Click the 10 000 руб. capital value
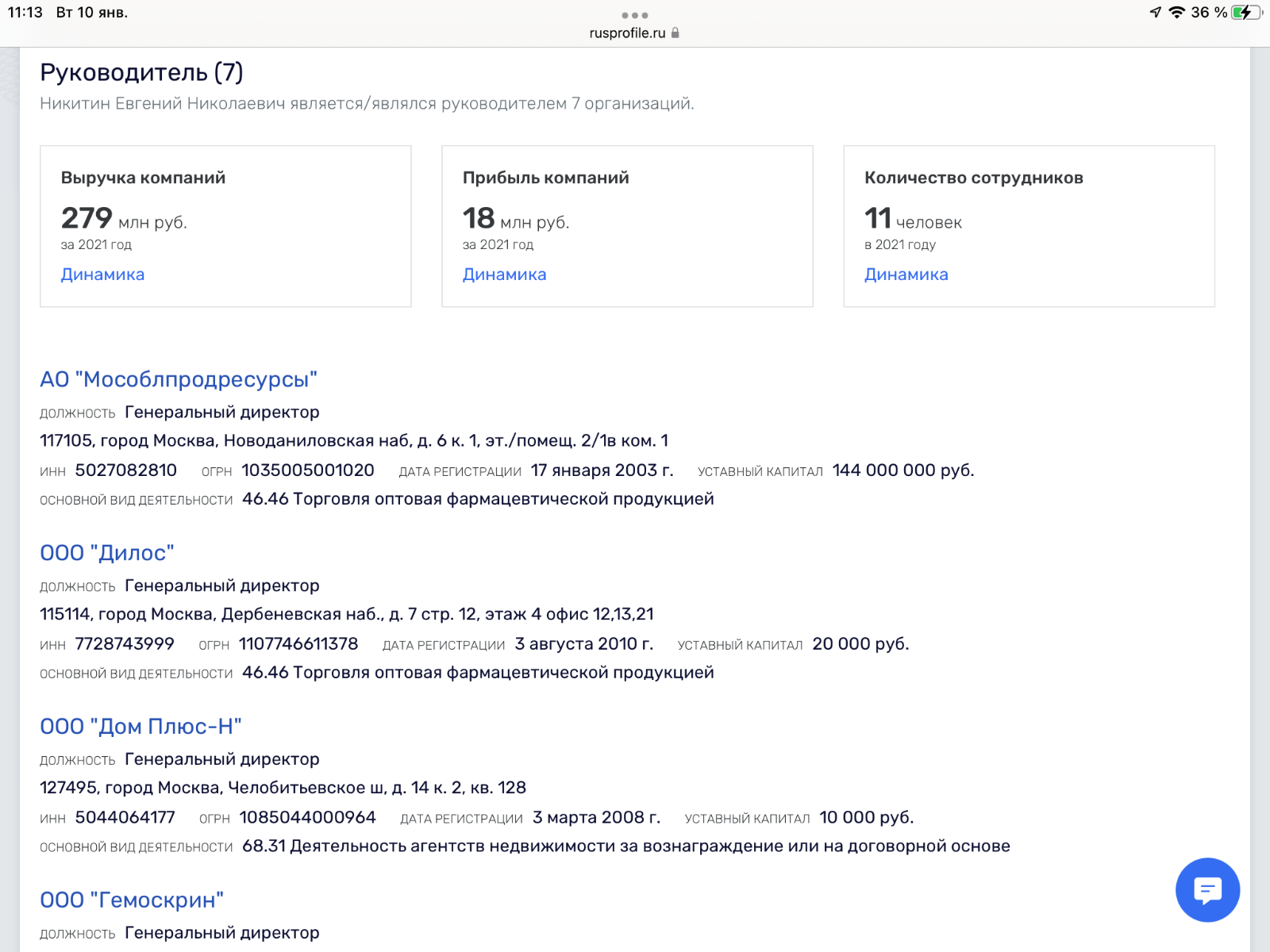Viewport: 1270px width, 952px height. pos(867,818)
